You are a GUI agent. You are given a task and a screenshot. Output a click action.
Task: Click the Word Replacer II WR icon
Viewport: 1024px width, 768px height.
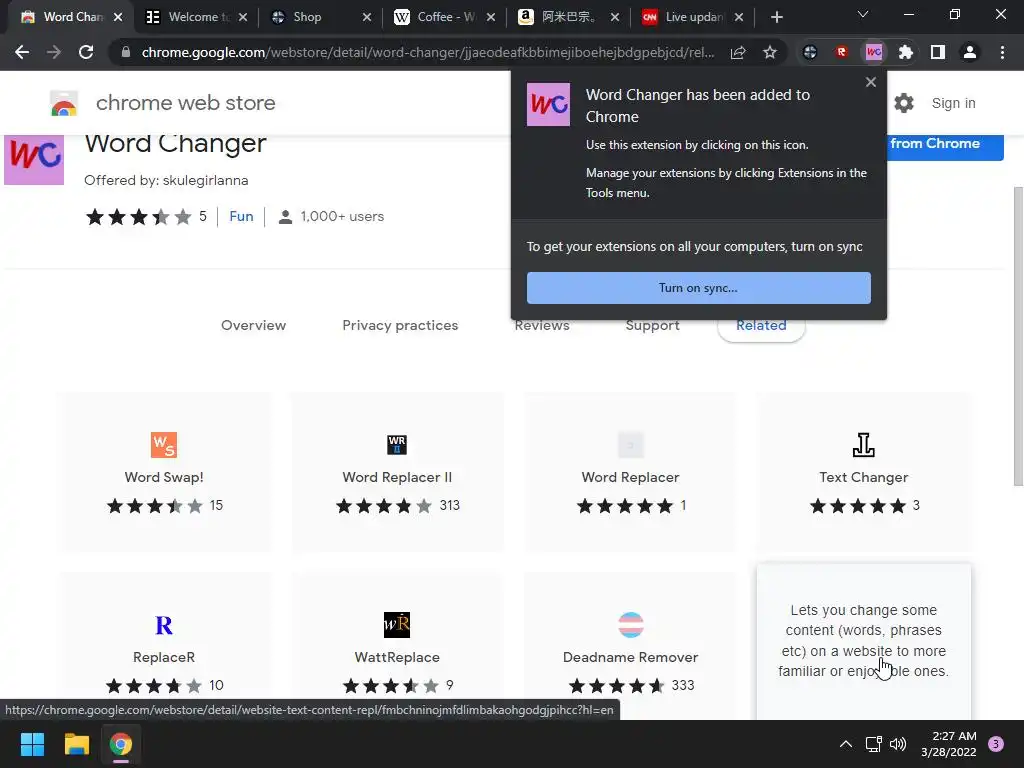[397, 445]
